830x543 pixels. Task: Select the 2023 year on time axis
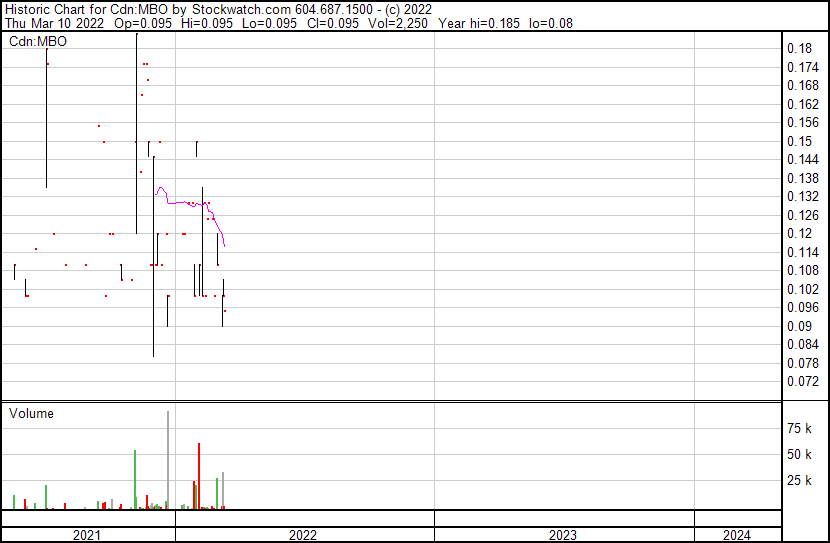click(x=562, y=535)
